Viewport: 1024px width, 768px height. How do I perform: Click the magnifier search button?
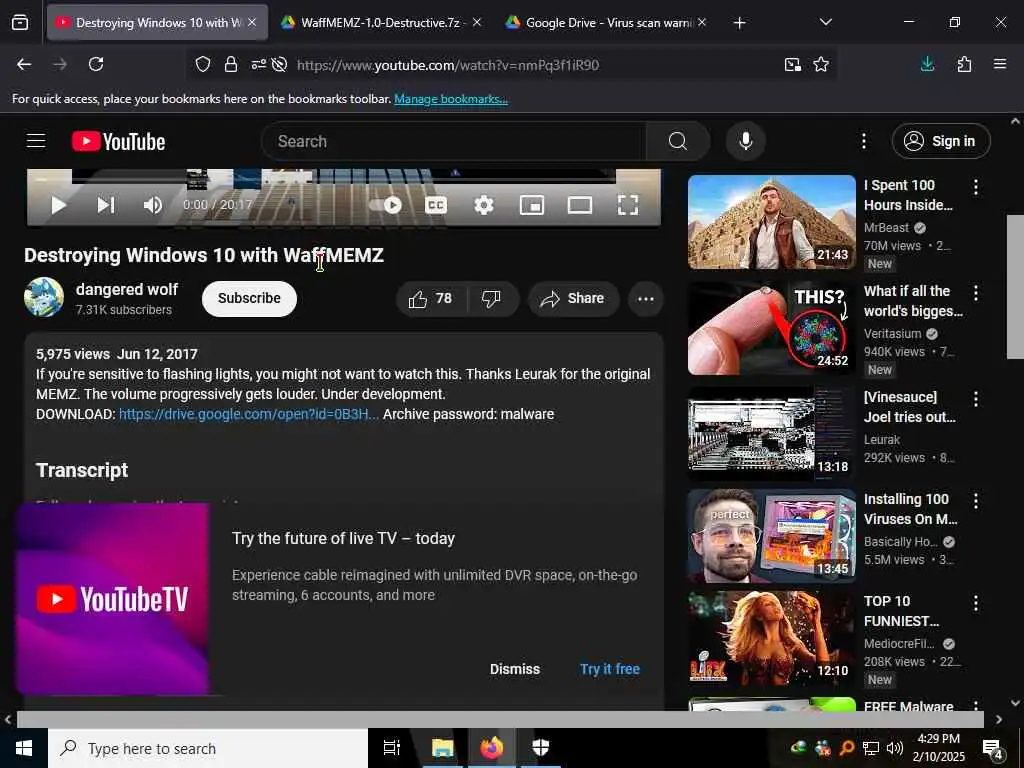[678, 141]
